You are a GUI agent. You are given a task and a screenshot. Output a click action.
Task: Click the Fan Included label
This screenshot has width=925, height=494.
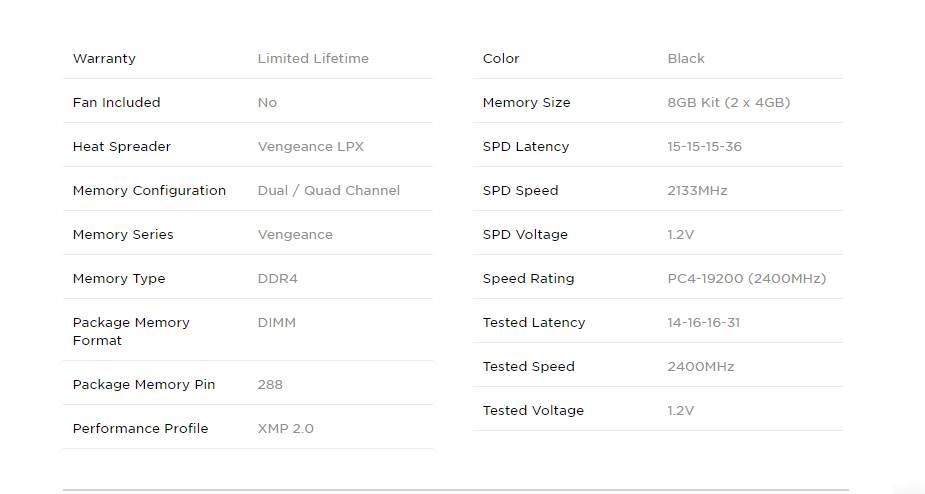(x=117, y=103)
